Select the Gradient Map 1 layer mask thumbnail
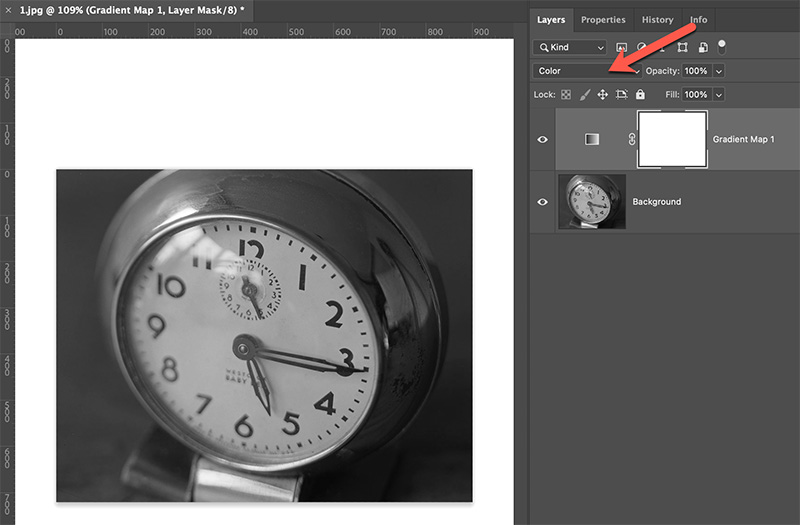 (672, 139)
